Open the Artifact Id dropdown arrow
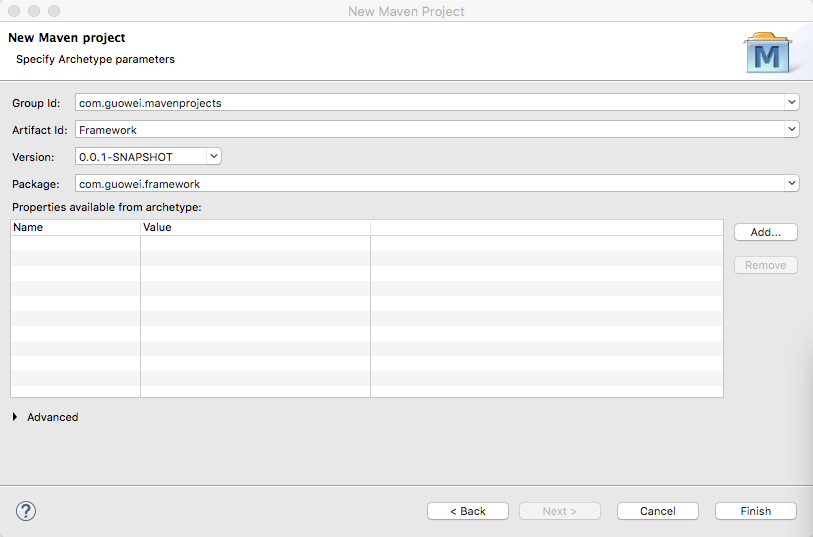Viewport: 813px width, 537px height. click(x=792, y=129)
